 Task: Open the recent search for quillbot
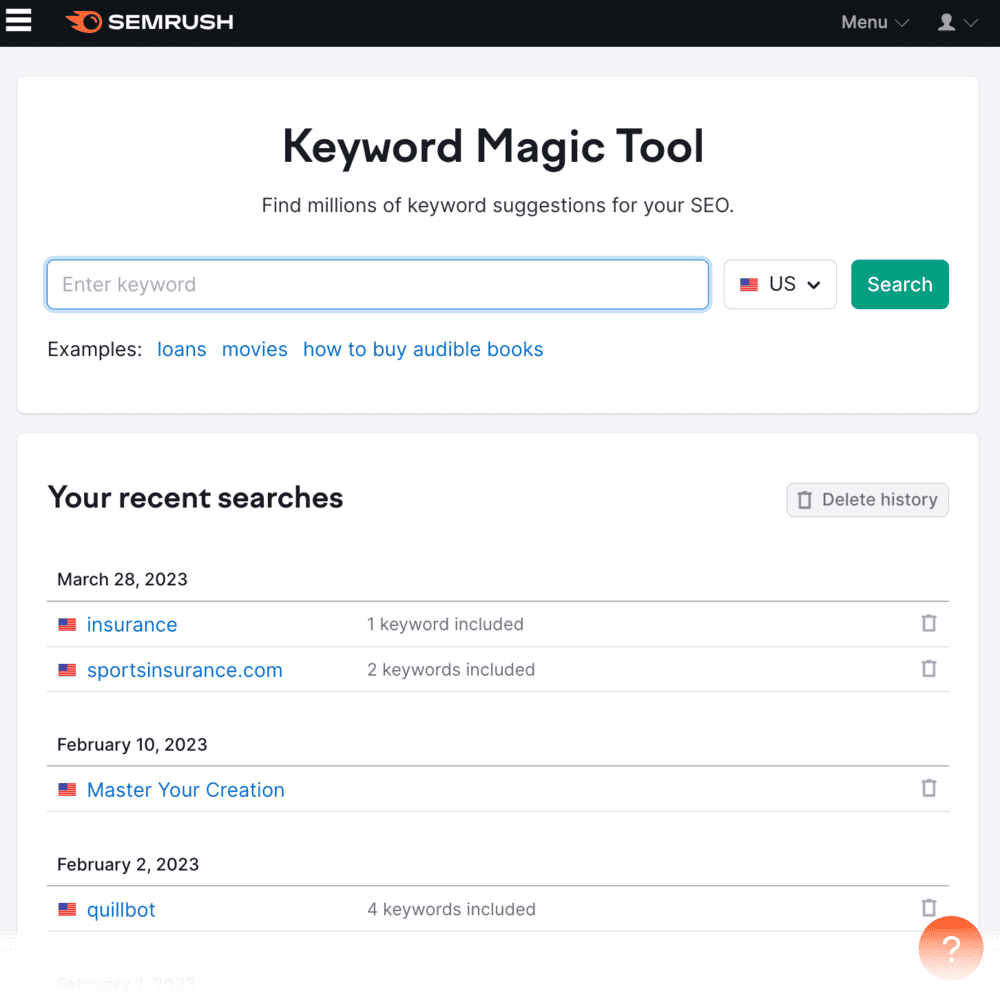click(x=120, y=909)
